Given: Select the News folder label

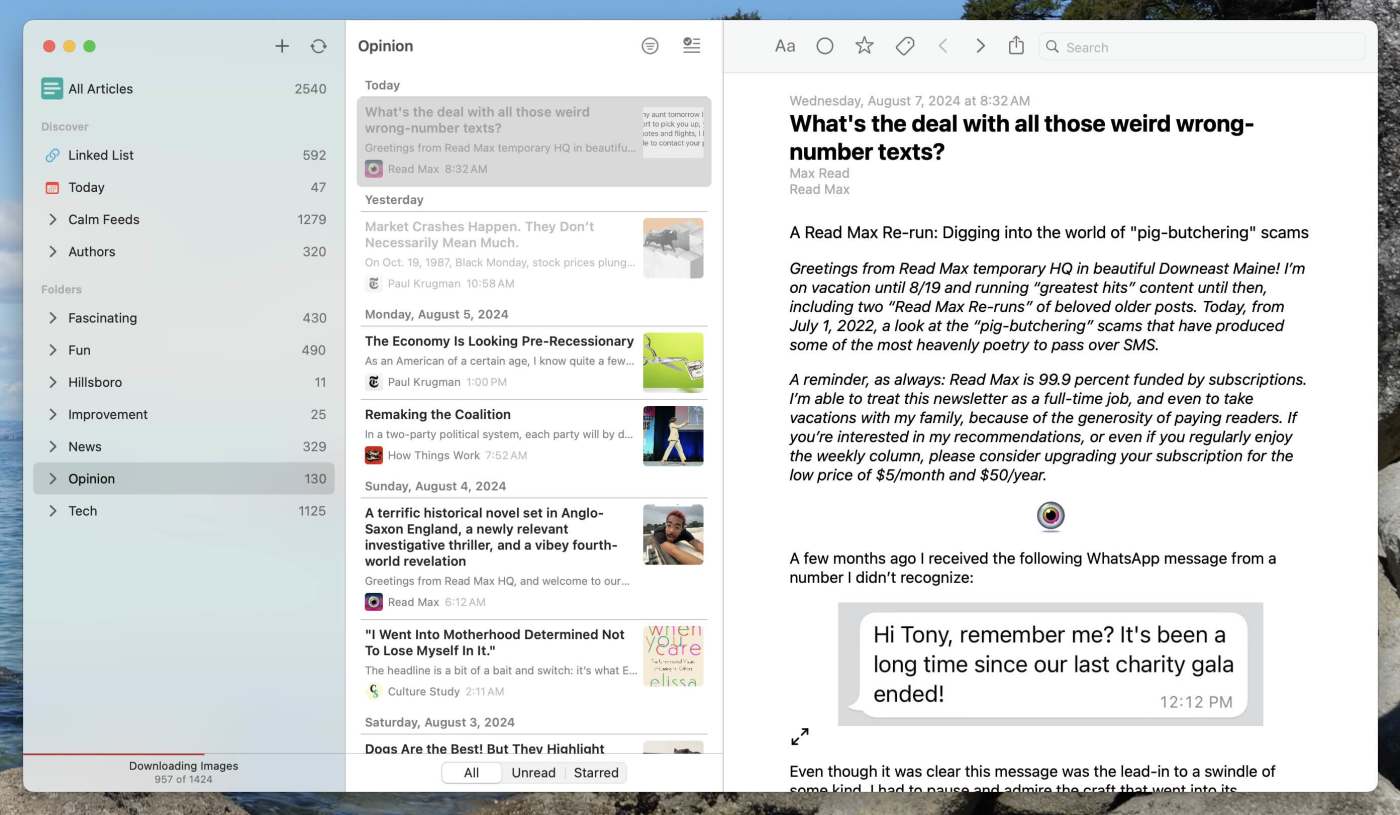Looking at the screenshot, I should (x=85, y=446).
